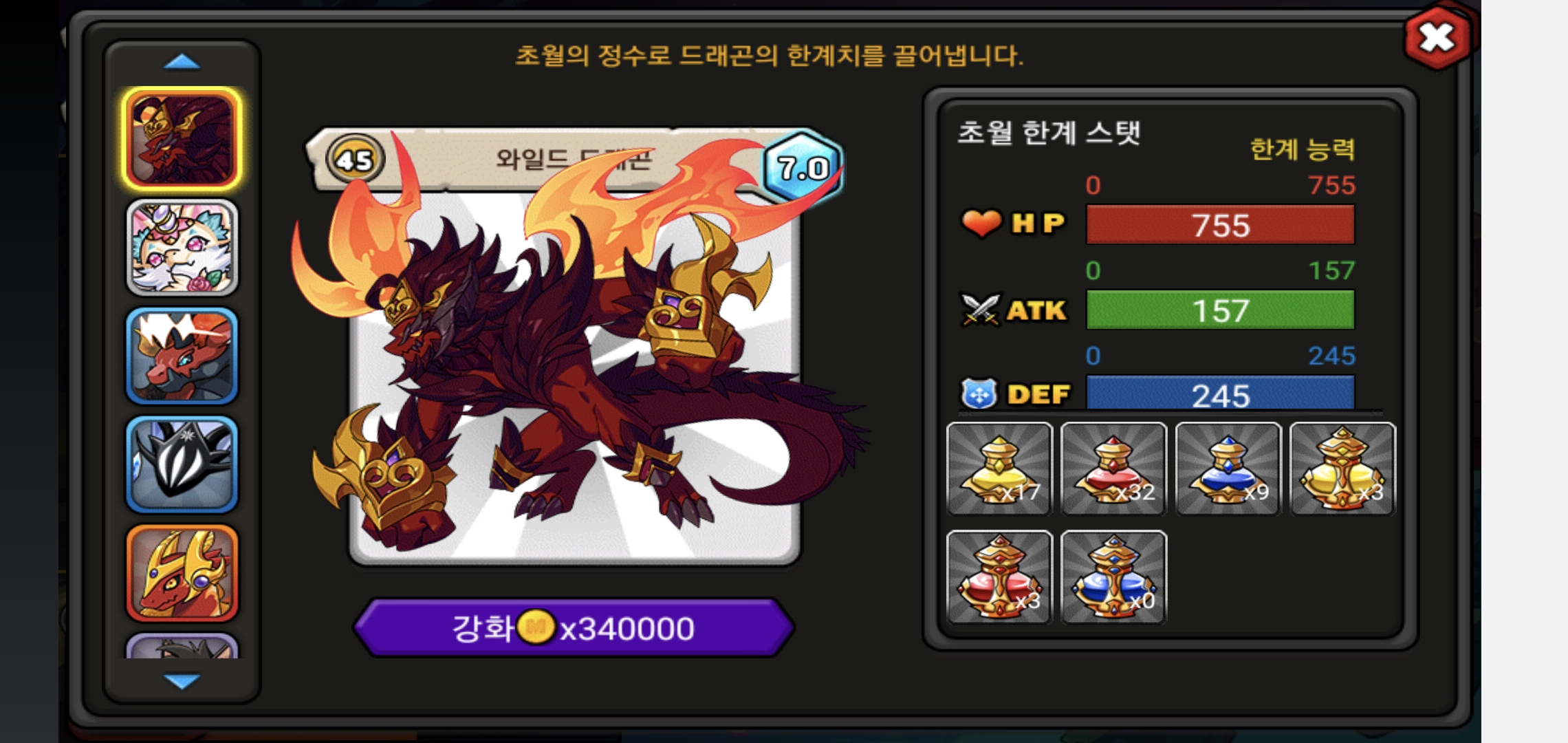
Task: Choose the white fluffy dragon portrait
Action: pyautogui.click(x=182, y=248)
